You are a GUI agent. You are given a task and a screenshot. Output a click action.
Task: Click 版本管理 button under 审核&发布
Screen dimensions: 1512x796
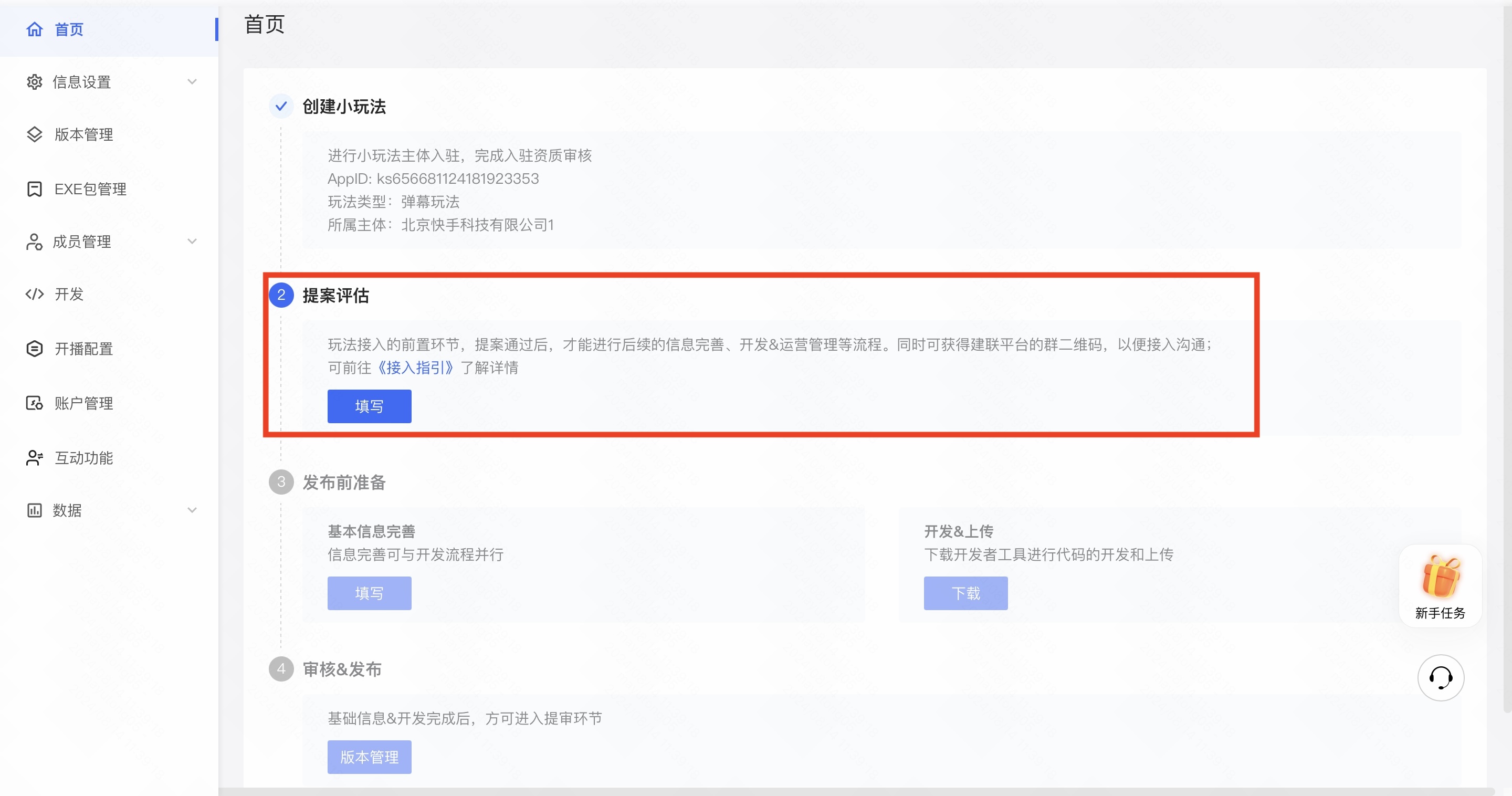click(369, 757)
